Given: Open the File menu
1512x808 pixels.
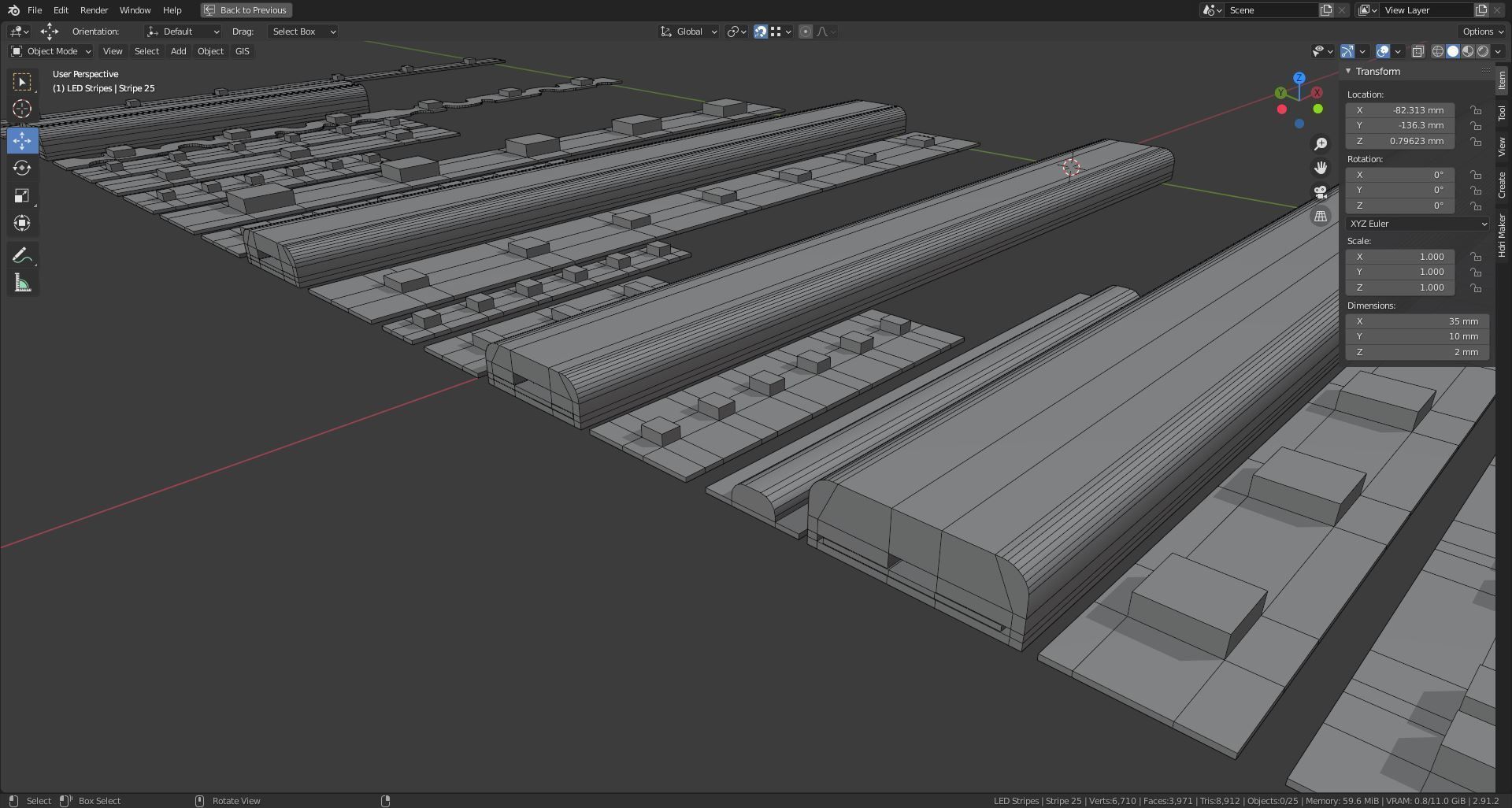Looking at the screenshot, I should coord(35,10).
